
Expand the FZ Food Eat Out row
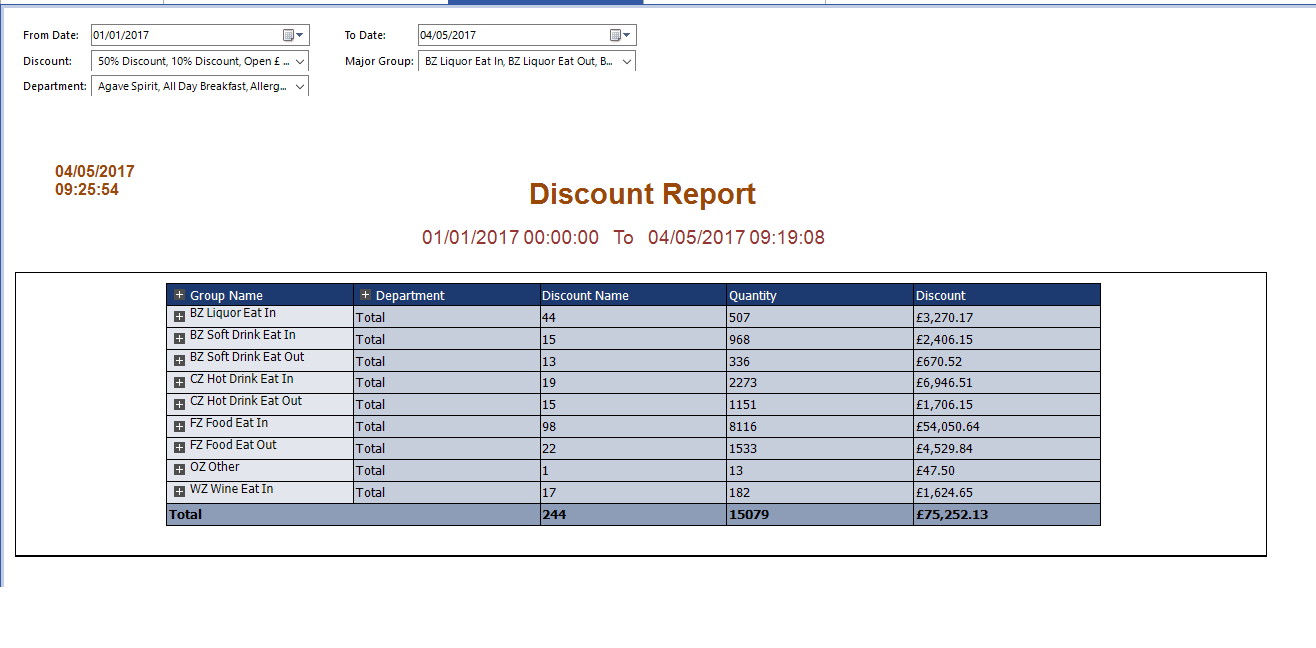[x=179, y=448]
